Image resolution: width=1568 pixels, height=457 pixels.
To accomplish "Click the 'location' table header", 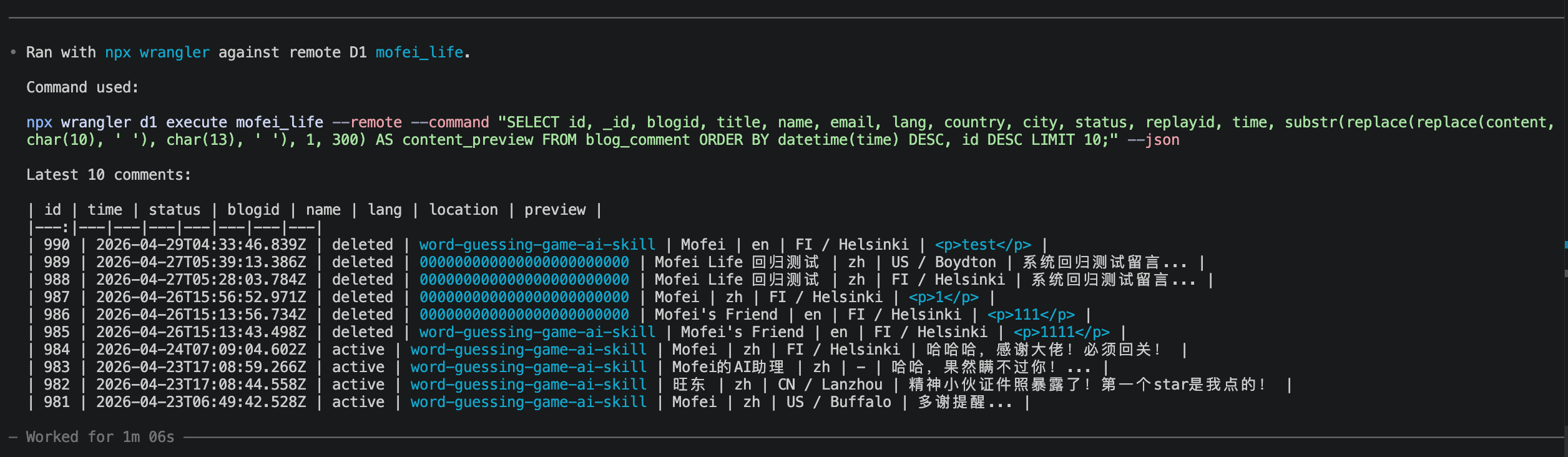I will (x=463, y=210).
